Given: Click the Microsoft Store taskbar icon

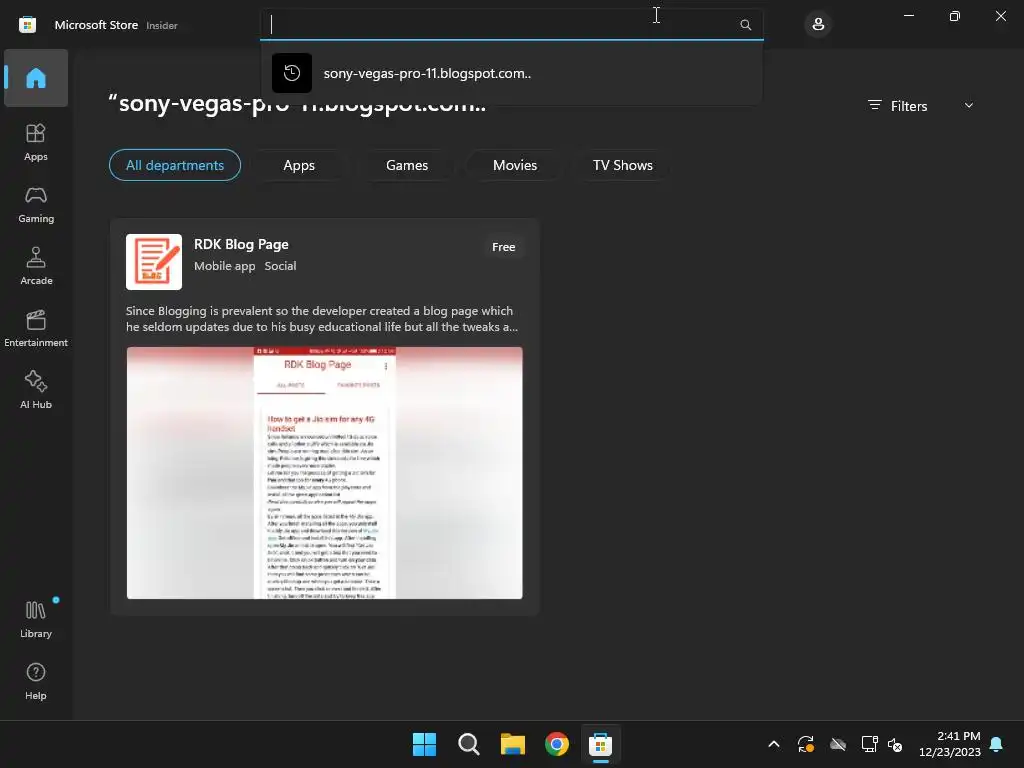Looking at the screenshot, I should 601,744.
